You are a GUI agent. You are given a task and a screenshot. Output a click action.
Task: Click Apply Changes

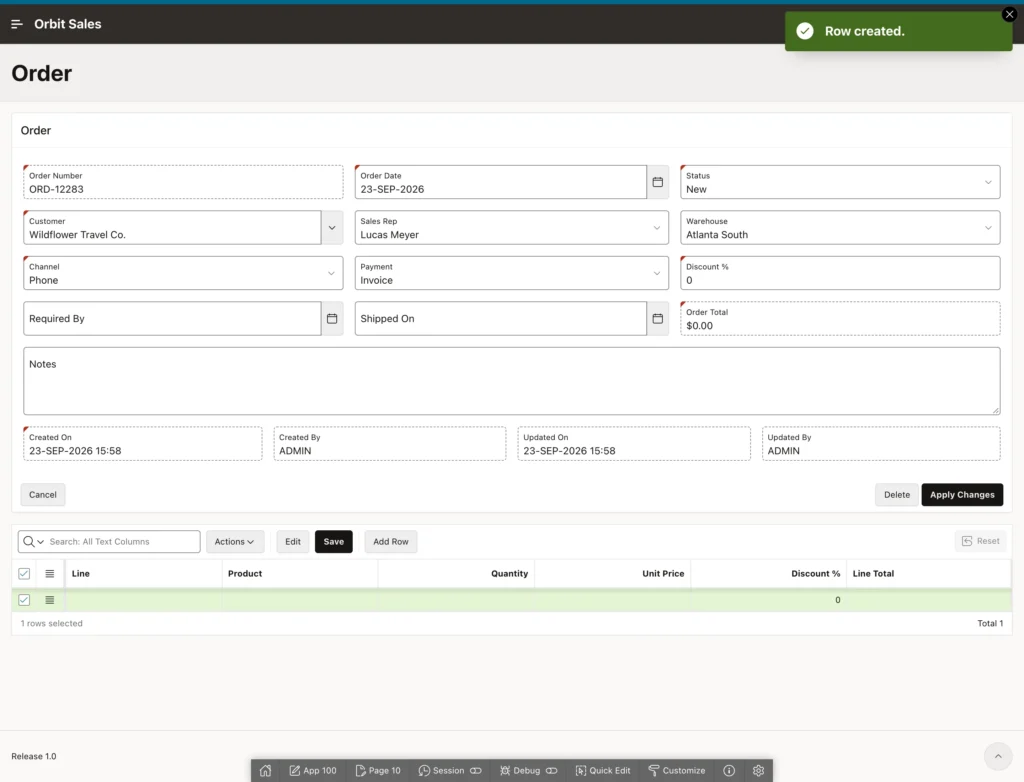962,495
